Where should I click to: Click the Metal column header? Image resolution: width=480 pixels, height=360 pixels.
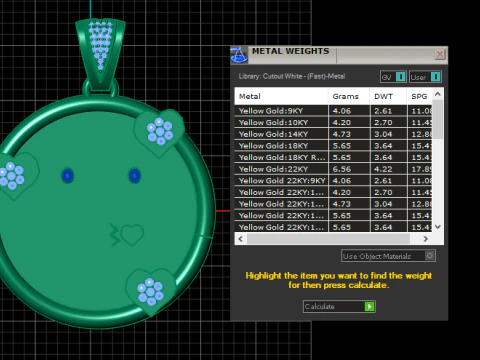pyautogui.click(x=281, y=96)
